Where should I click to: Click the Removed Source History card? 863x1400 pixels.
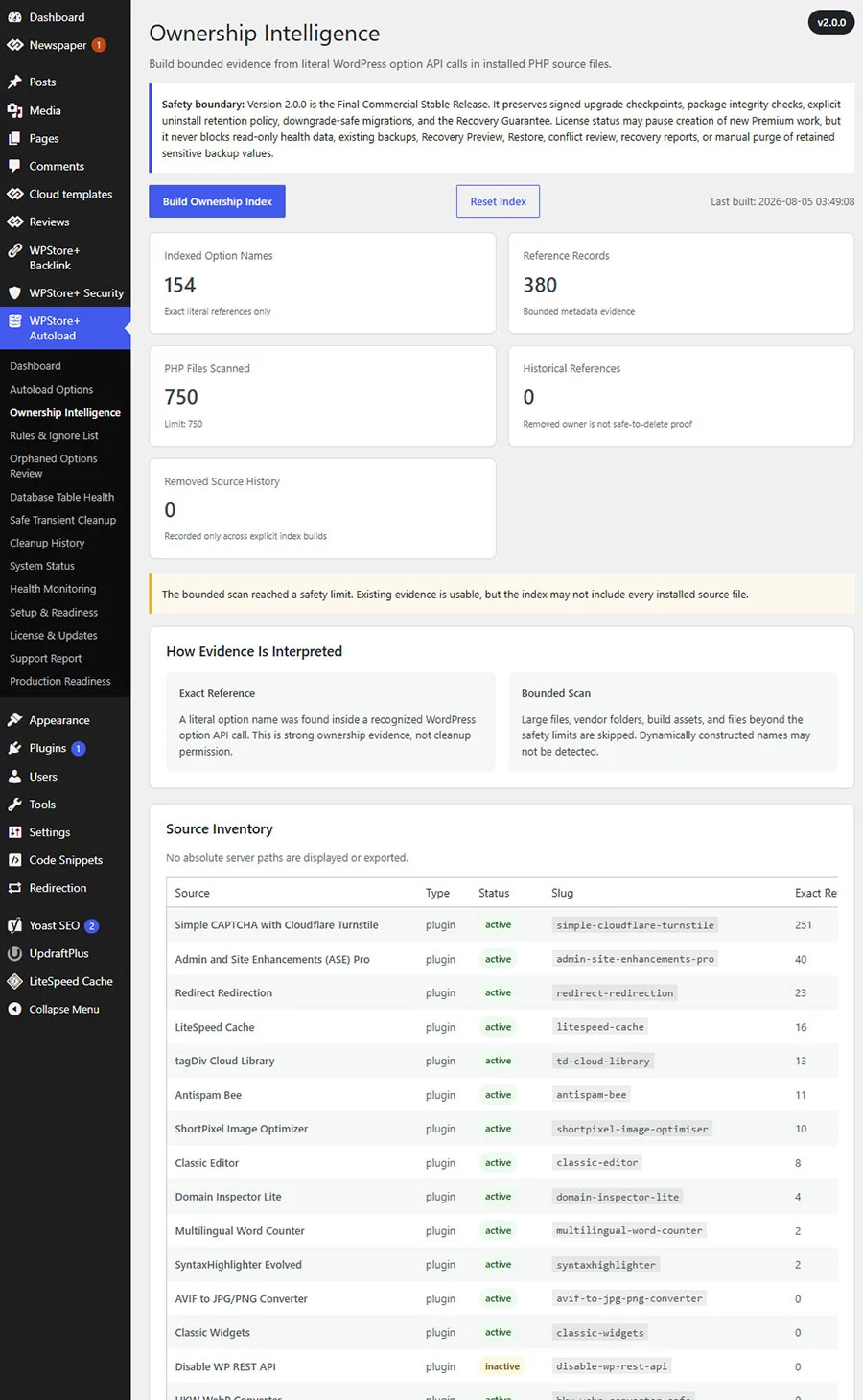point(322,508)
